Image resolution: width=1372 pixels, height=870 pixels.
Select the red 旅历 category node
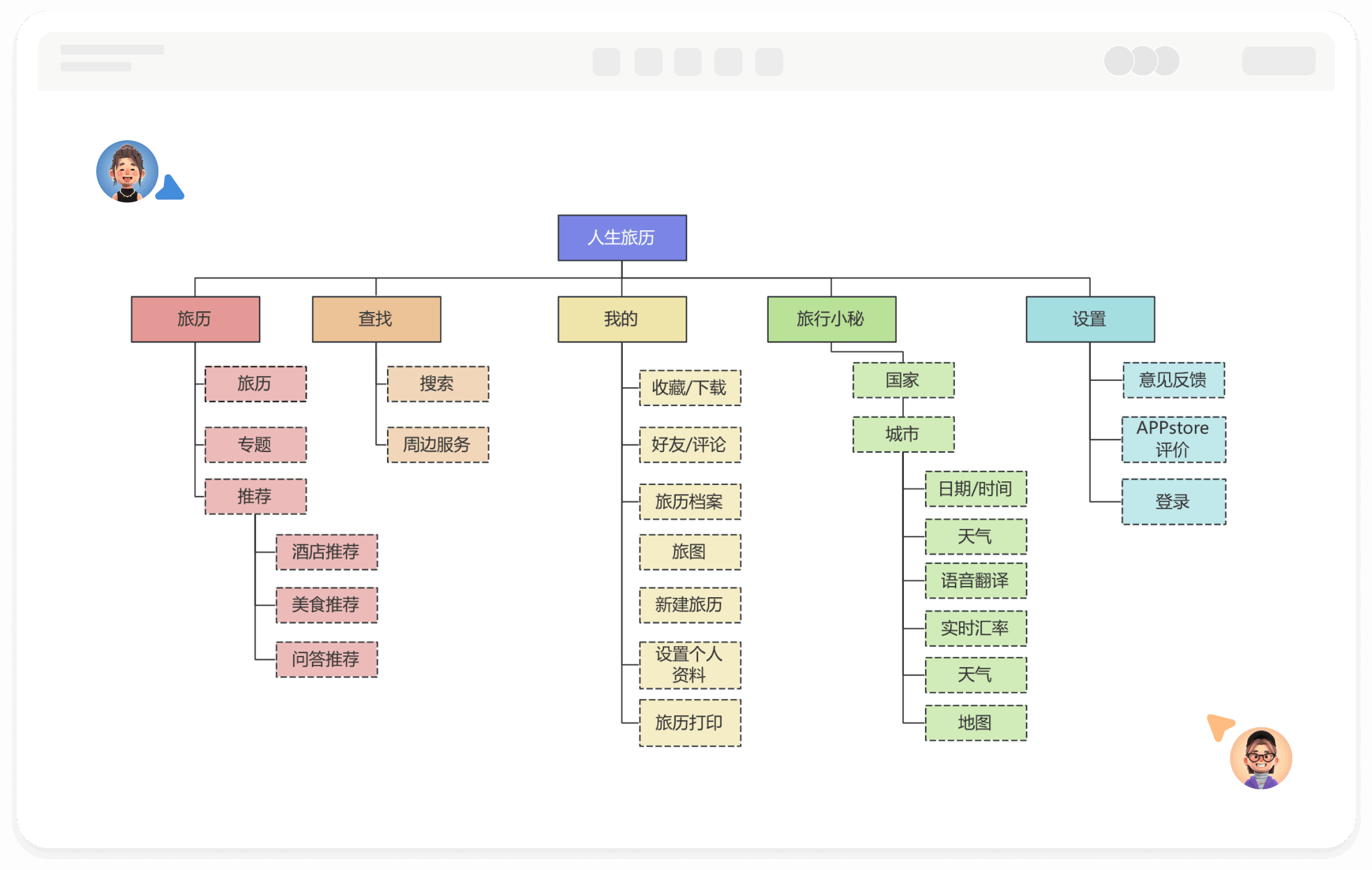(x=195, y=320)
